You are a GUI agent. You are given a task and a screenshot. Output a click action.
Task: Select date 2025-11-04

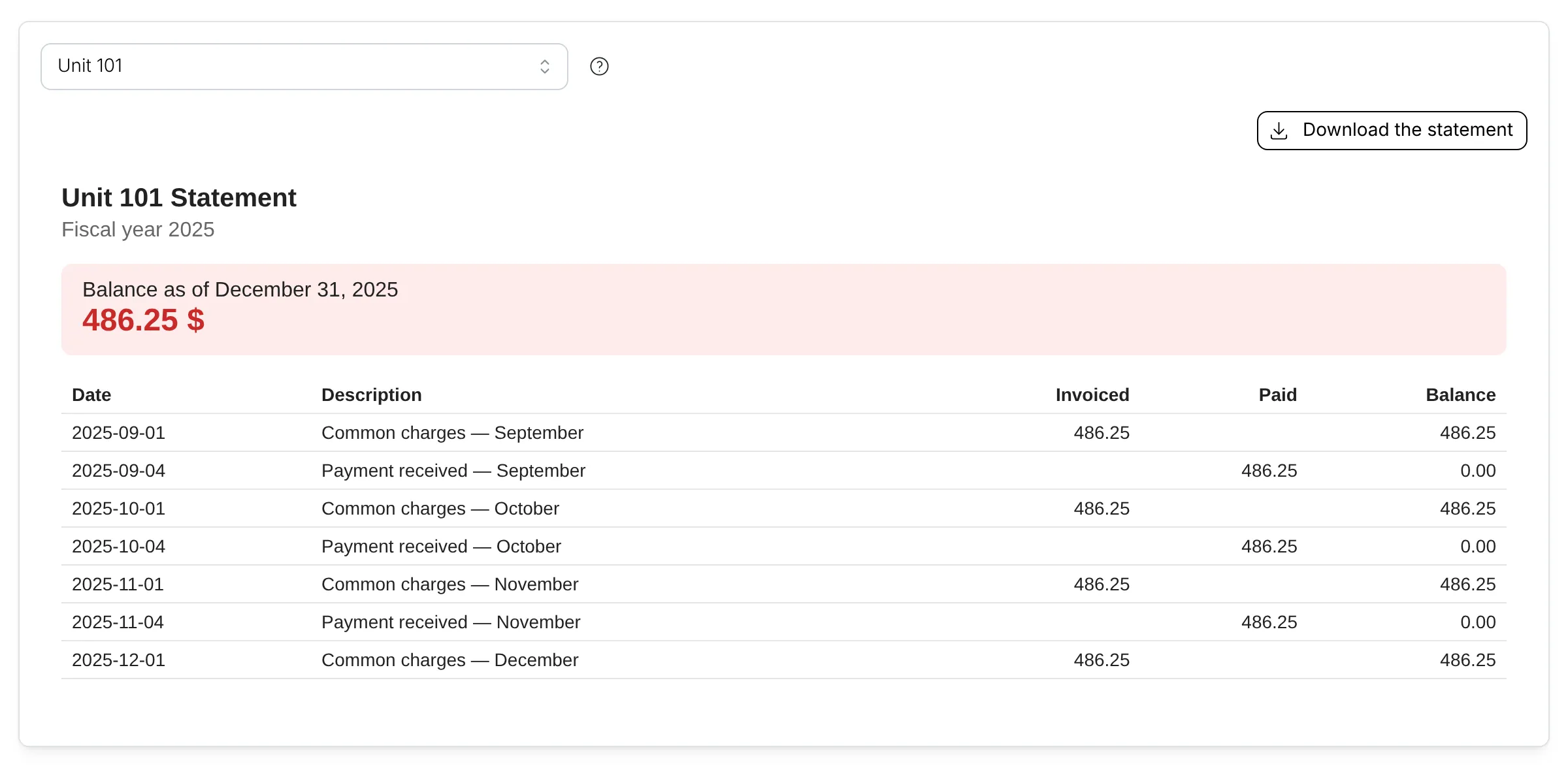pyautogui.click(x=118, y=622)
